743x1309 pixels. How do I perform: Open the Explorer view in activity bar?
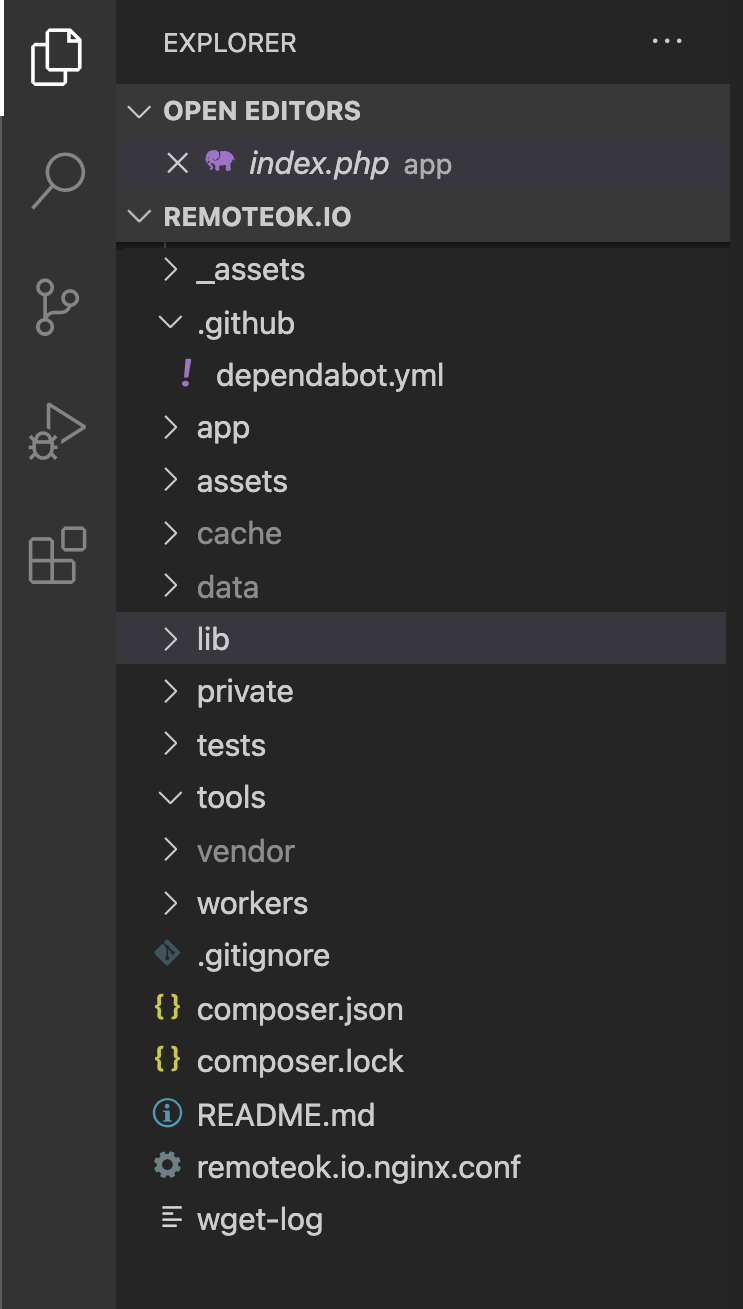[x=56, y=56]
